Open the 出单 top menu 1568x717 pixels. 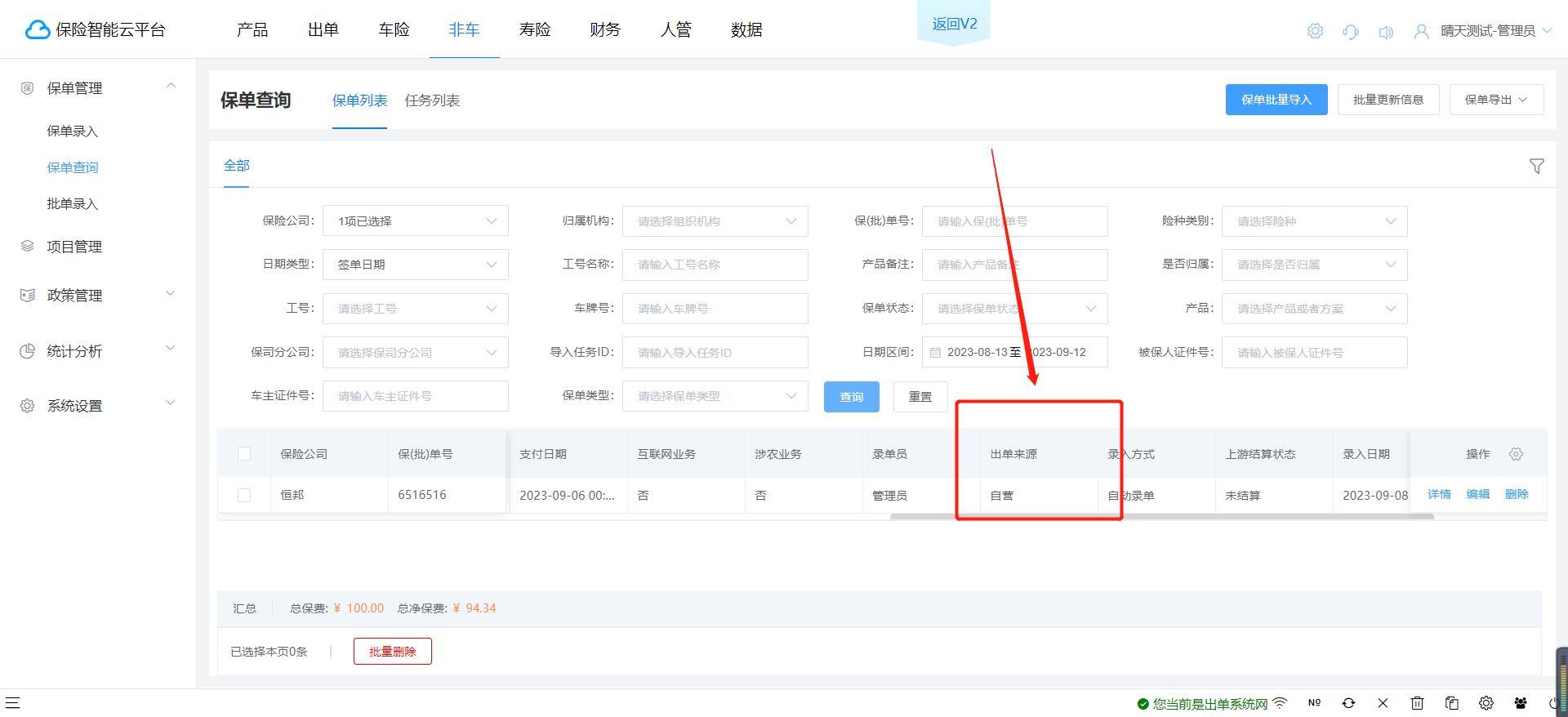coord(323,30)
